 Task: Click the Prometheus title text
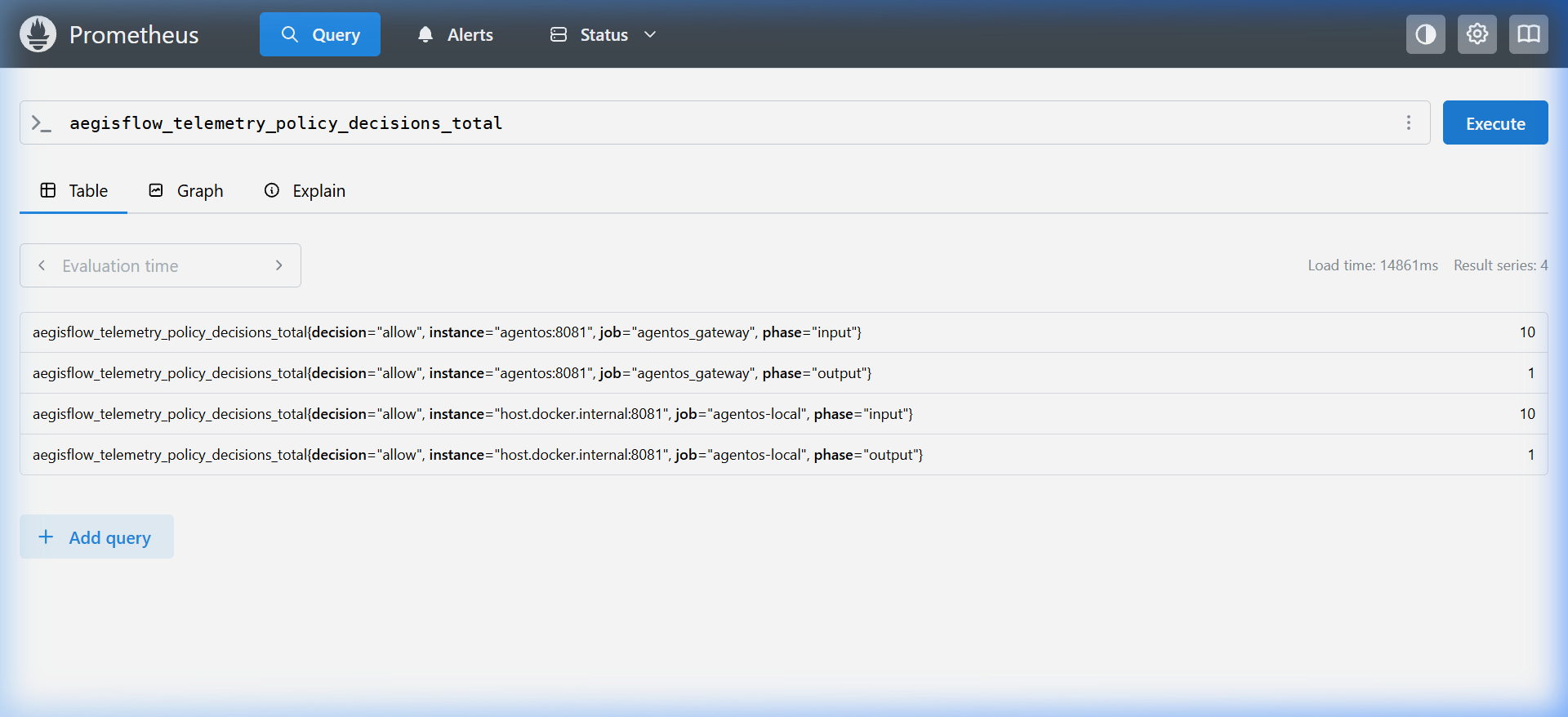point(134,34)
